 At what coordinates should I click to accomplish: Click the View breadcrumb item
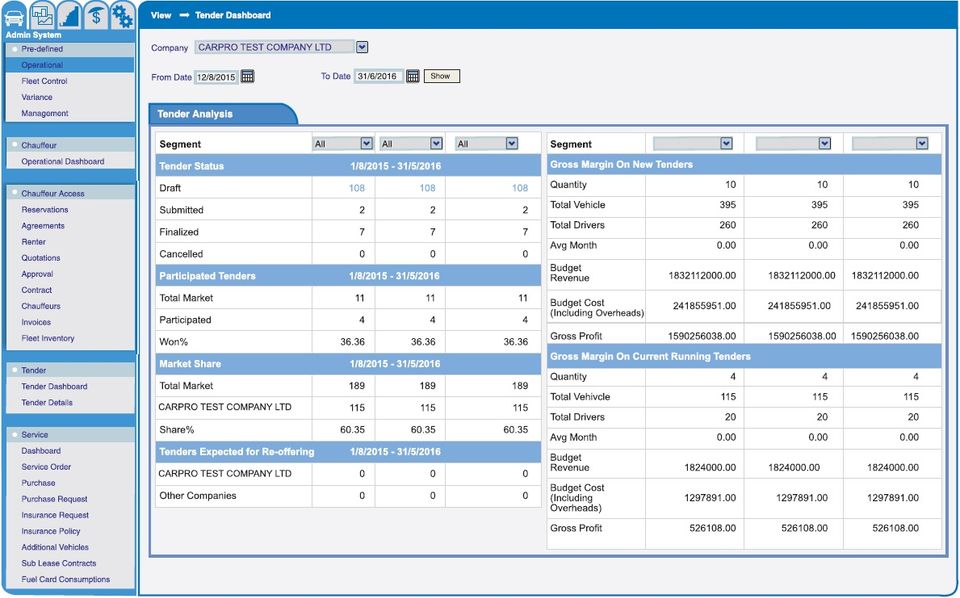pos(161,15)
